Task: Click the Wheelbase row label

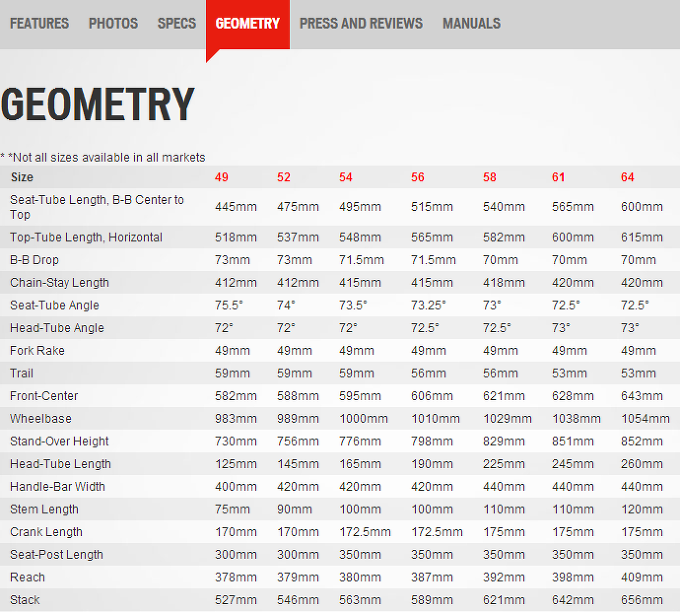Action: [x=41, y=419]
